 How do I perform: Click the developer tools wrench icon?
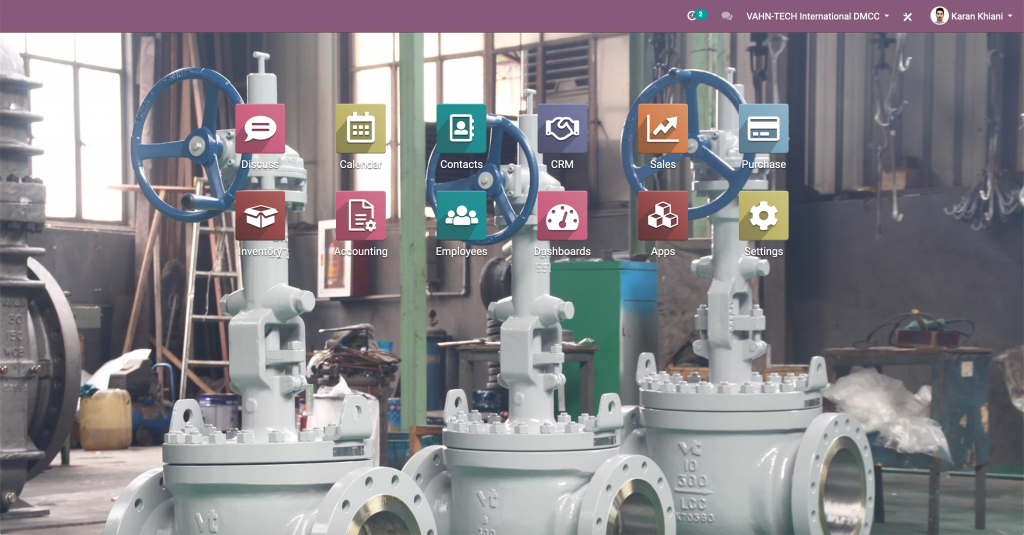908,16
